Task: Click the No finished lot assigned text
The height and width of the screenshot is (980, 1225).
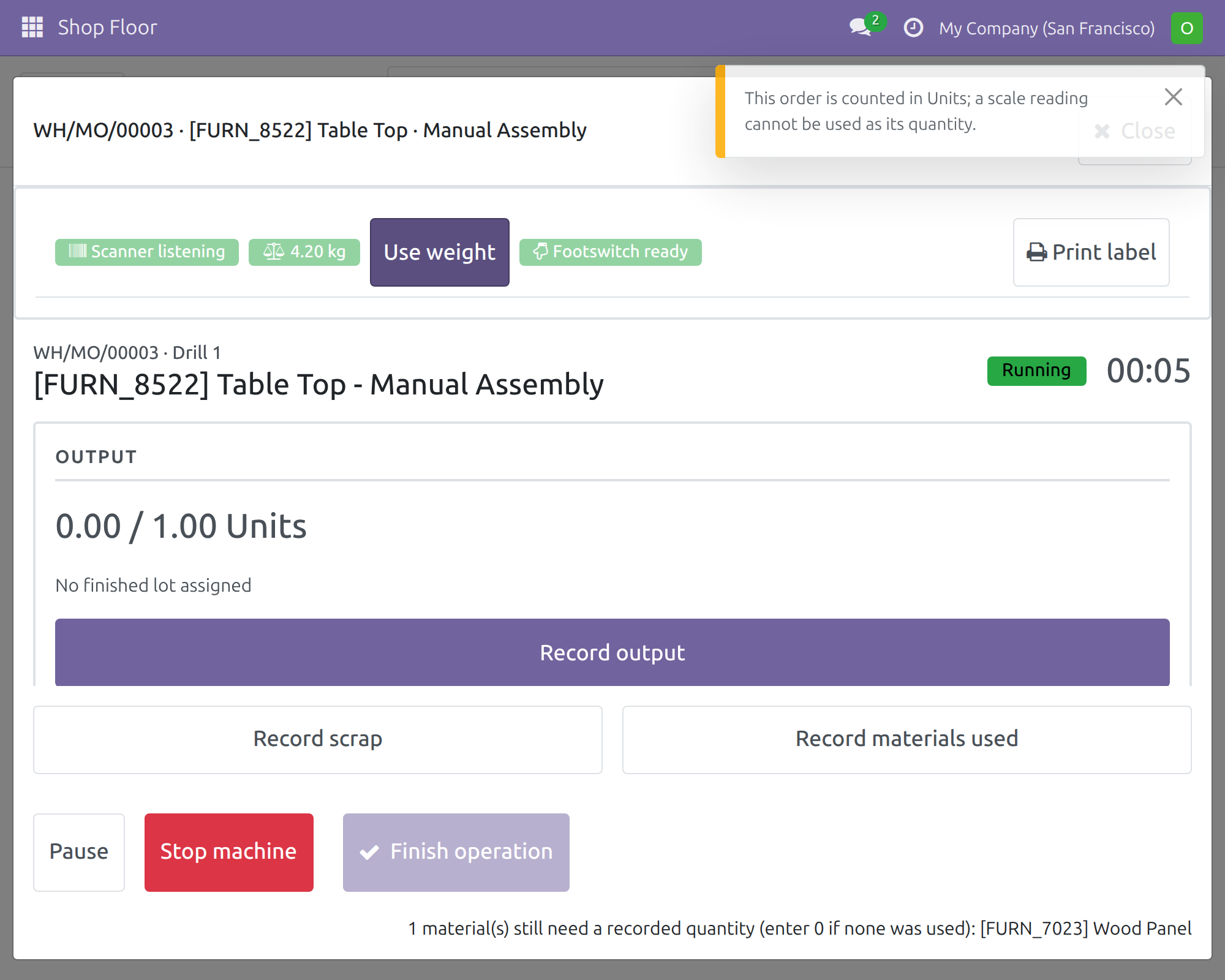Action: point(153,586)
